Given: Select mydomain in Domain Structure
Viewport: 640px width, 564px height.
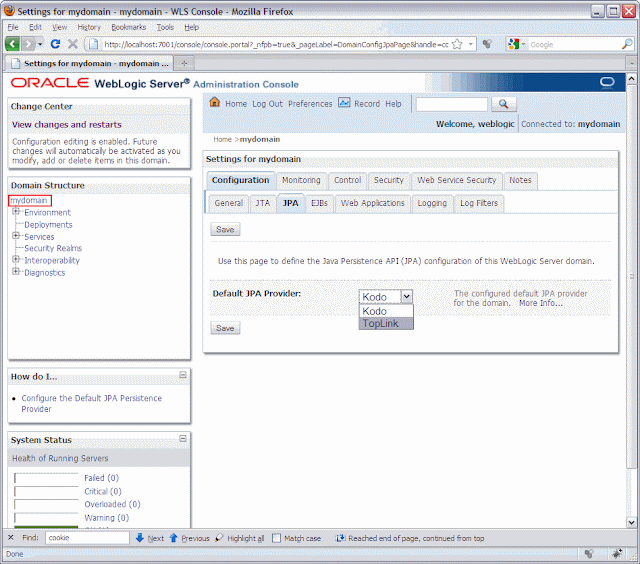Looking at the screenshot, I should tap(29, 200).
